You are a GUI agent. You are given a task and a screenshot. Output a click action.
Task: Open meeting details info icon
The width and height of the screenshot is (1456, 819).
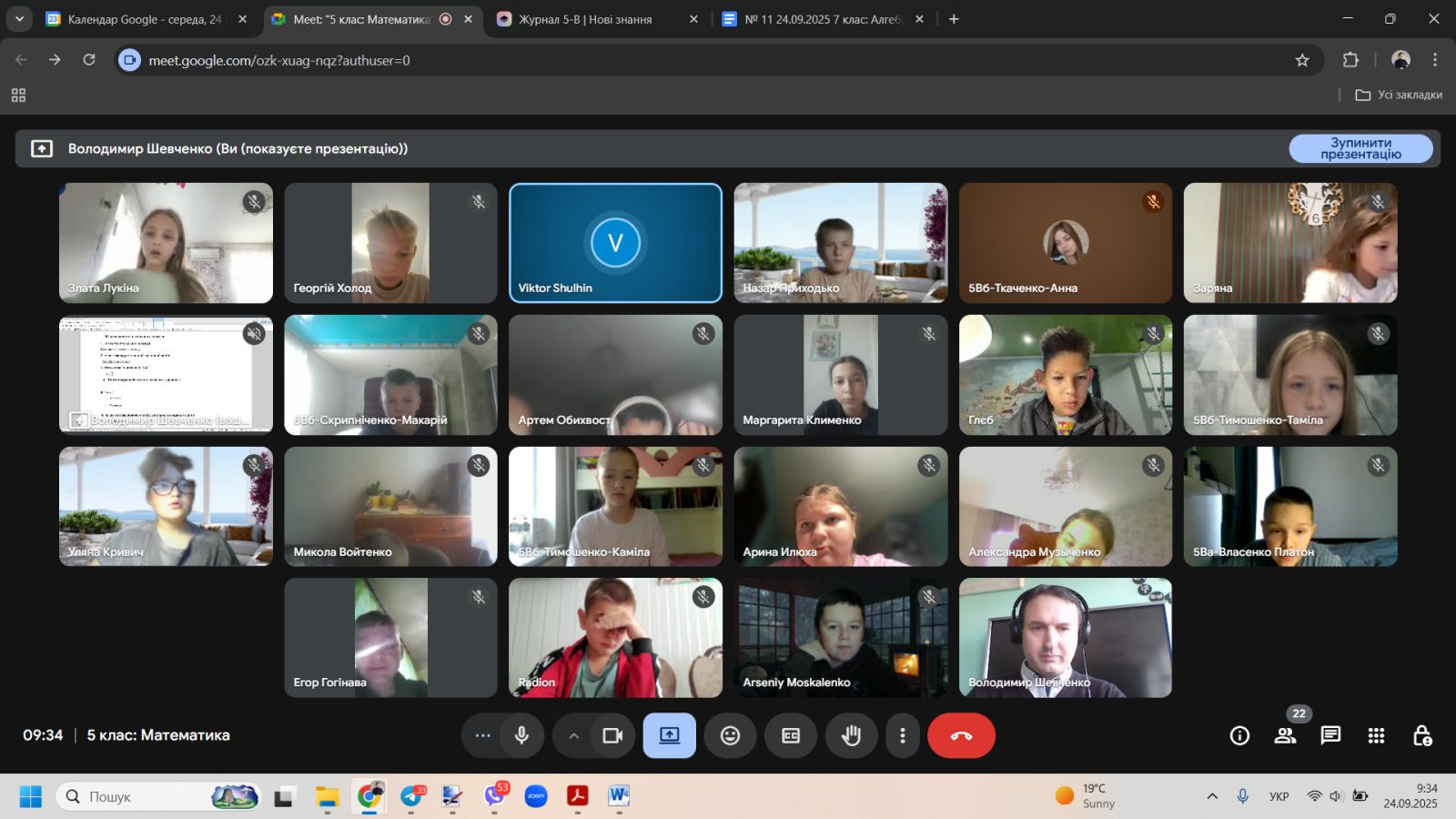[1239, 735]
